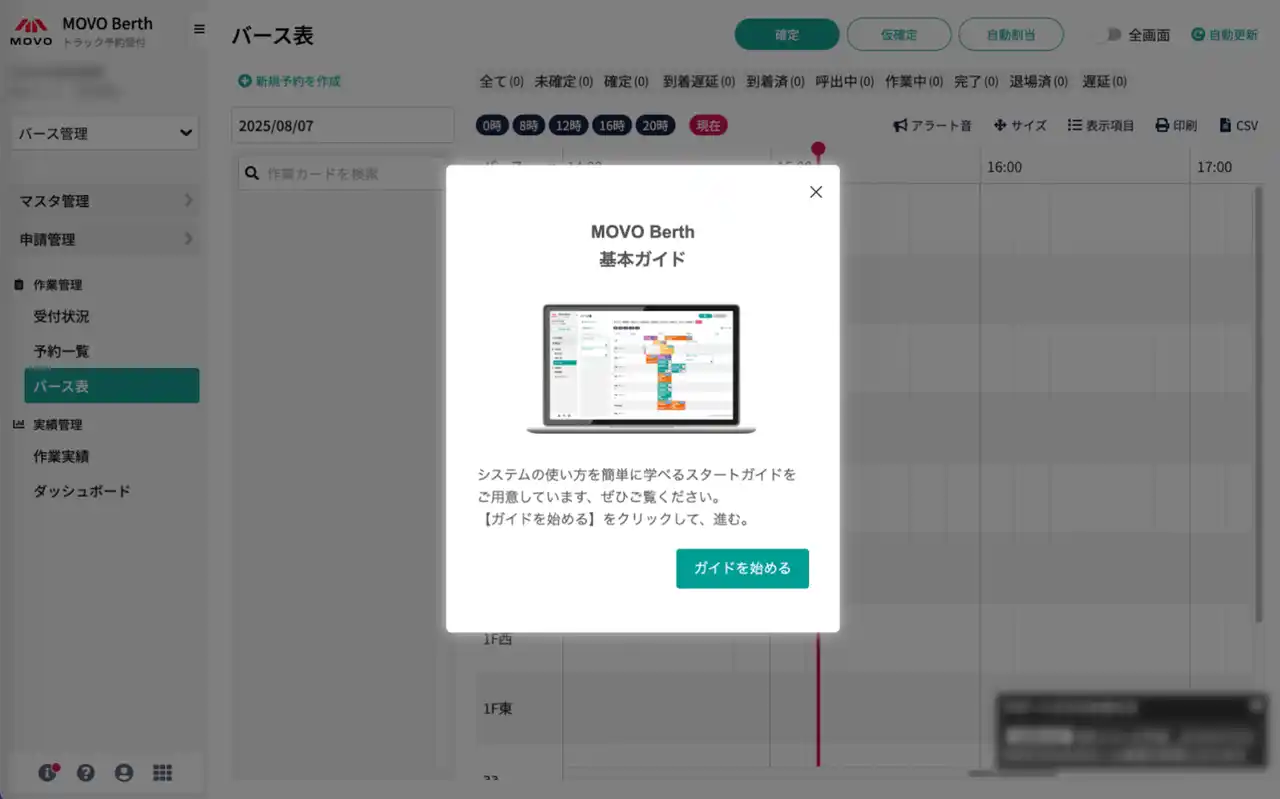The image size is (1280, 799).
Task: Open 予約一覧 in the sidebar
Action: coord(61,351)
